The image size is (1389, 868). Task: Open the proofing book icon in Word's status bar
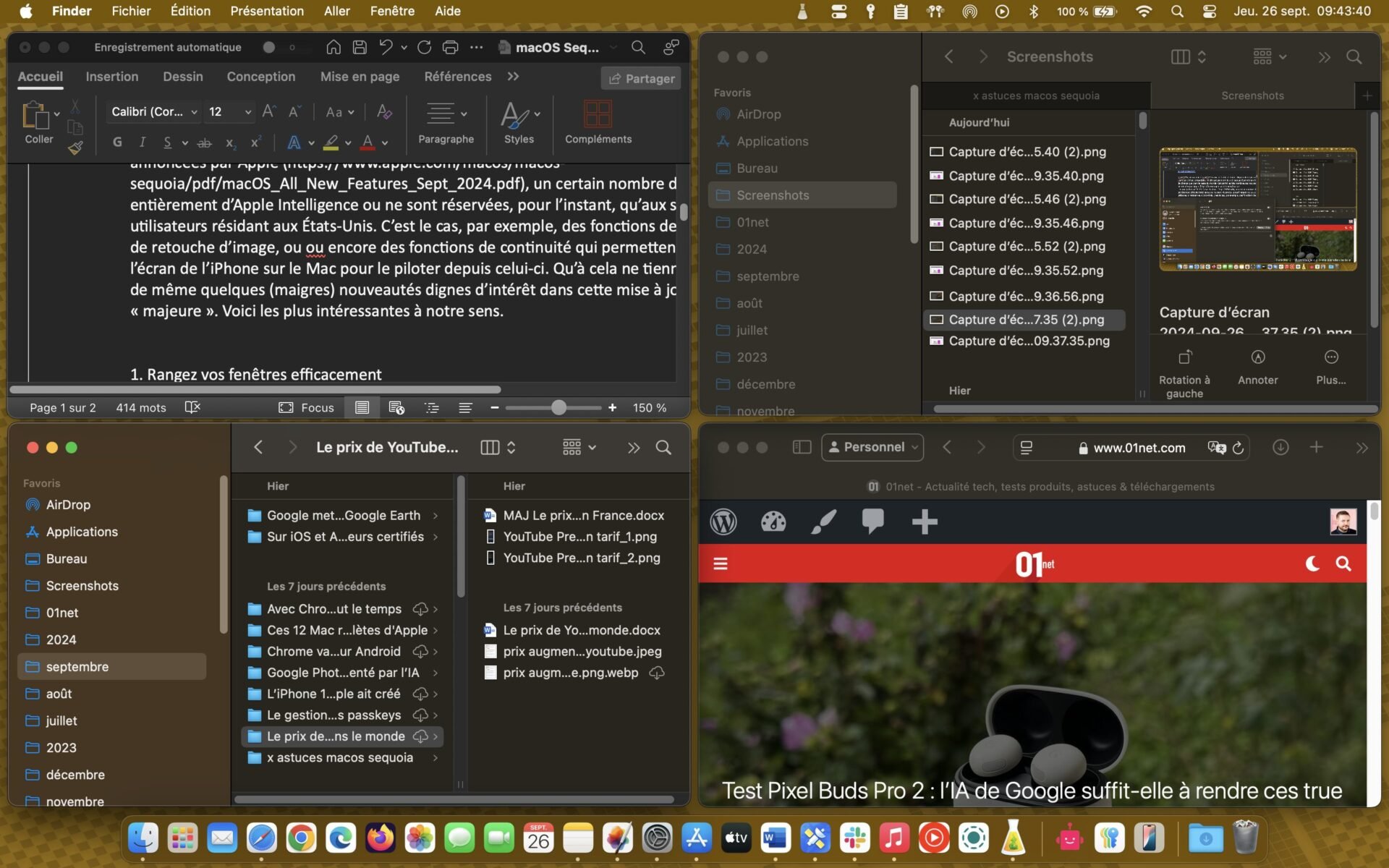192,407
